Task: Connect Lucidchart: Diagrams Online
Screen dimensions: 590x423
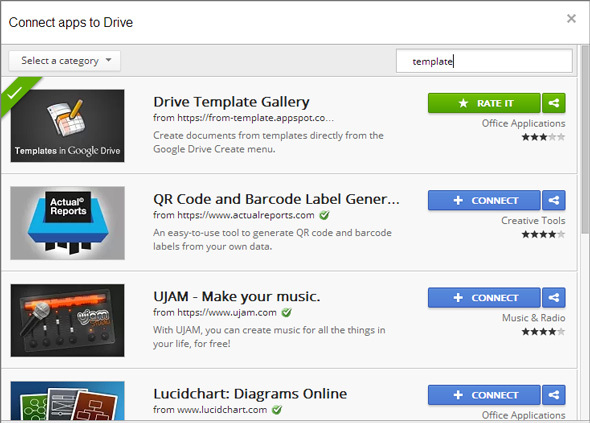Action: coord(484,395)
